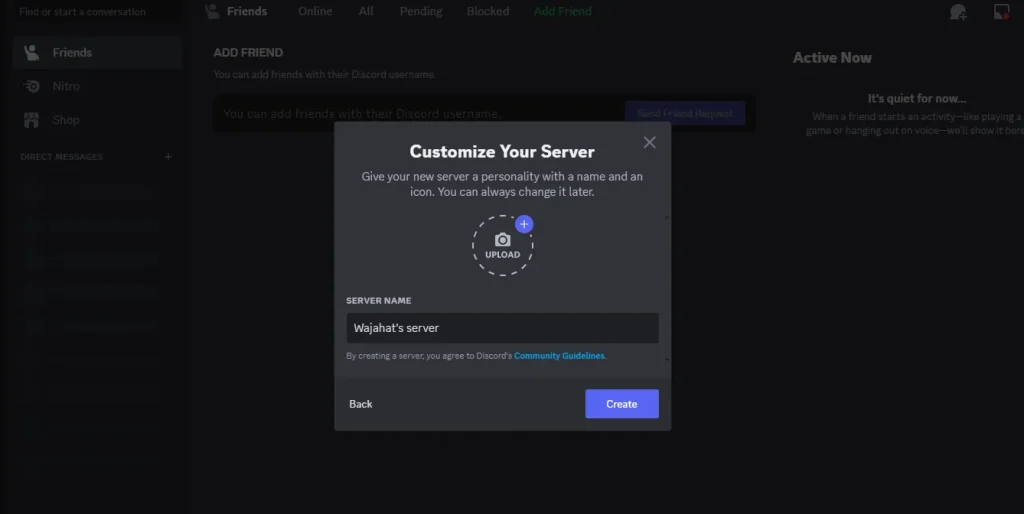
Task: Close the Customize Your Server dialog
Action: (649, 142)
